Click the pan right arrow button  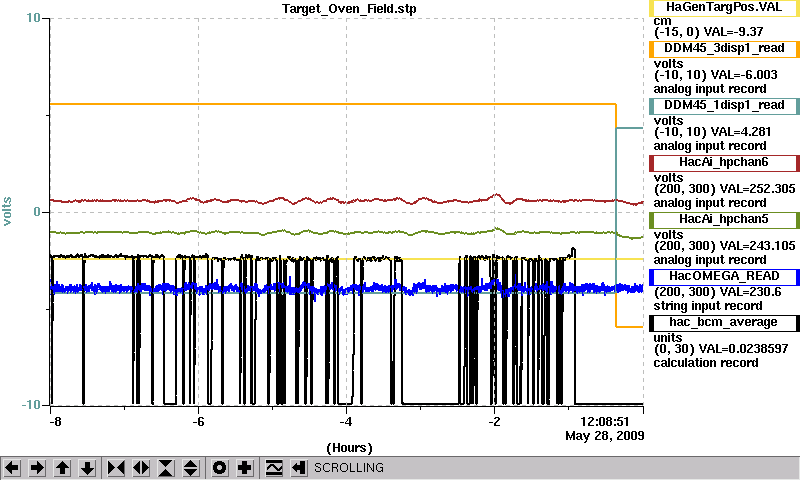[37, 467]
